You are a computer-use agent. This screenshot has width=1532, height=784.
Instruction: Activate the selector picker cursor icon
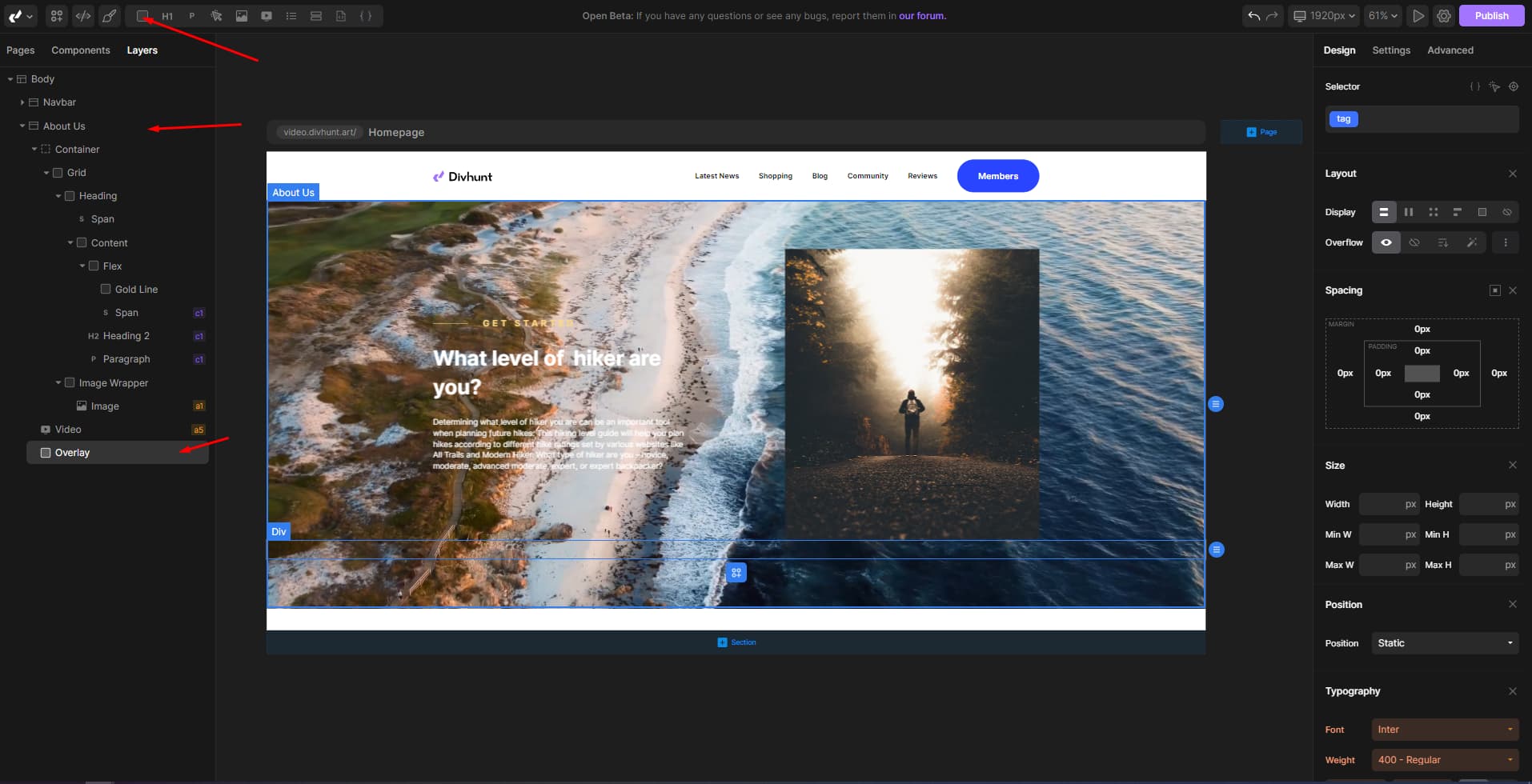coord(1494,86)
